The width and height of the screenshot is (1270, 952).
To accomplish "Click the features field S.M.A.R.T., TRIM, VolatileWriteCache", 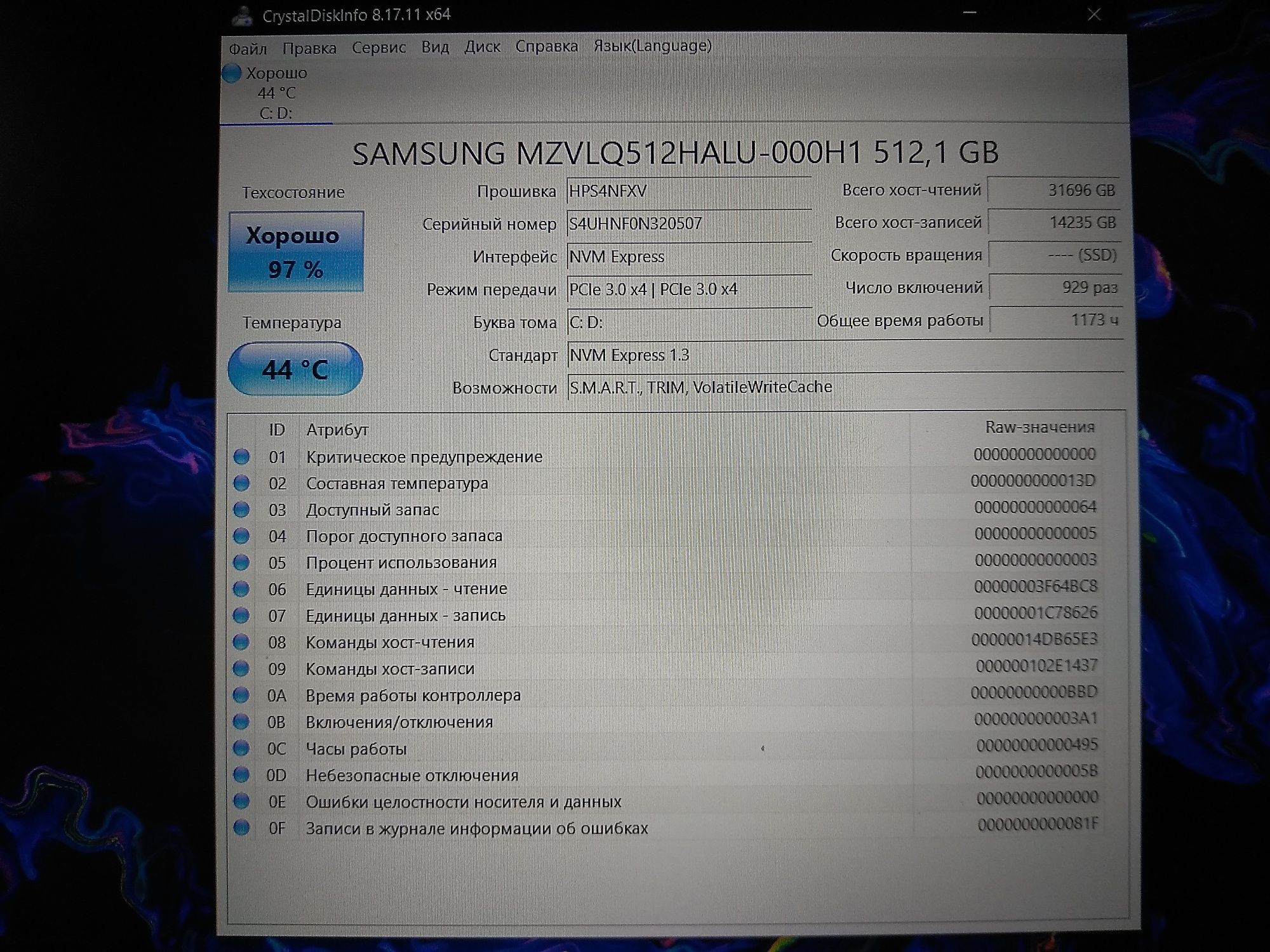I will pos(845,388).
